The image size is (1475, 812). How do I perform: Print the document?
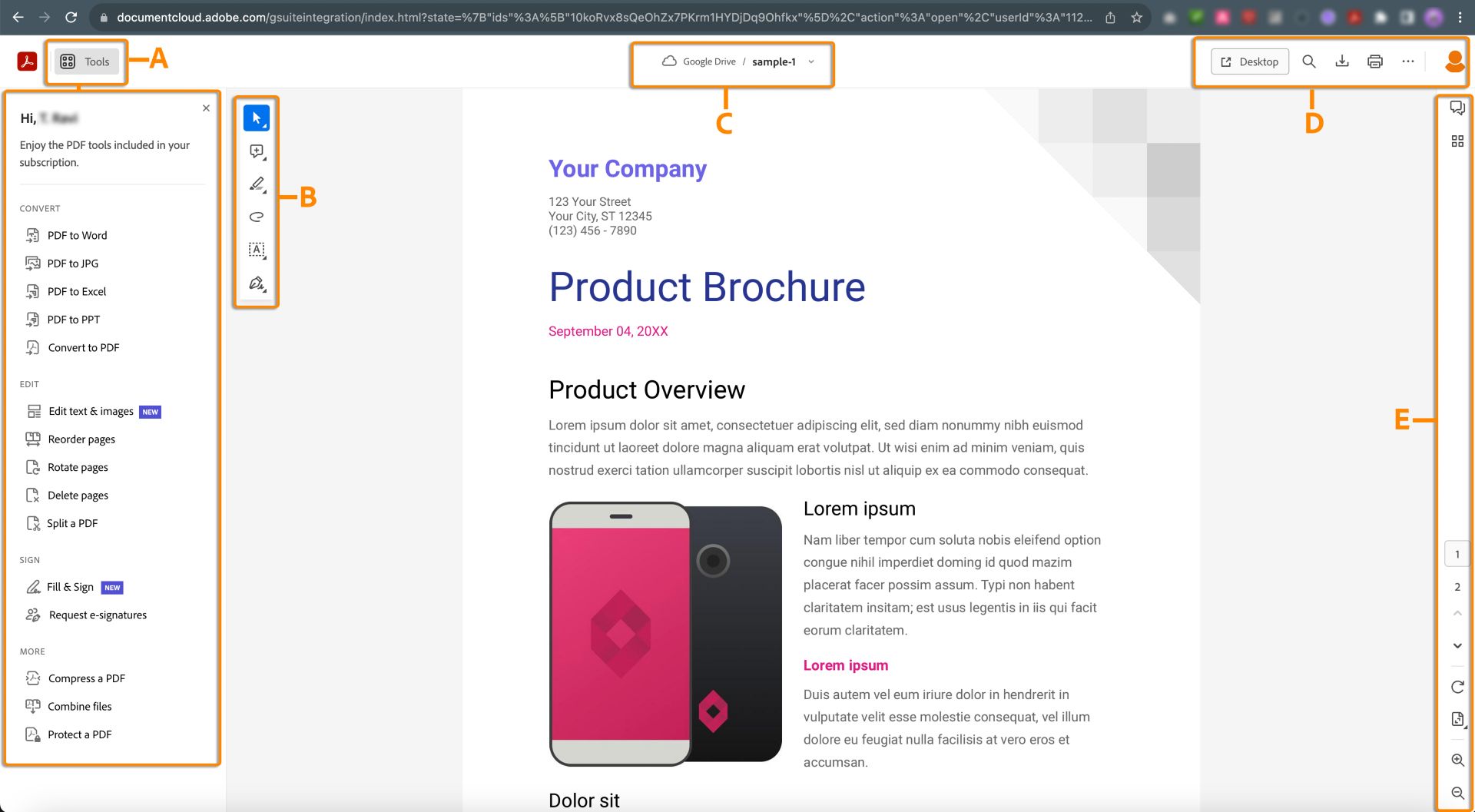tap(1375, 61)
